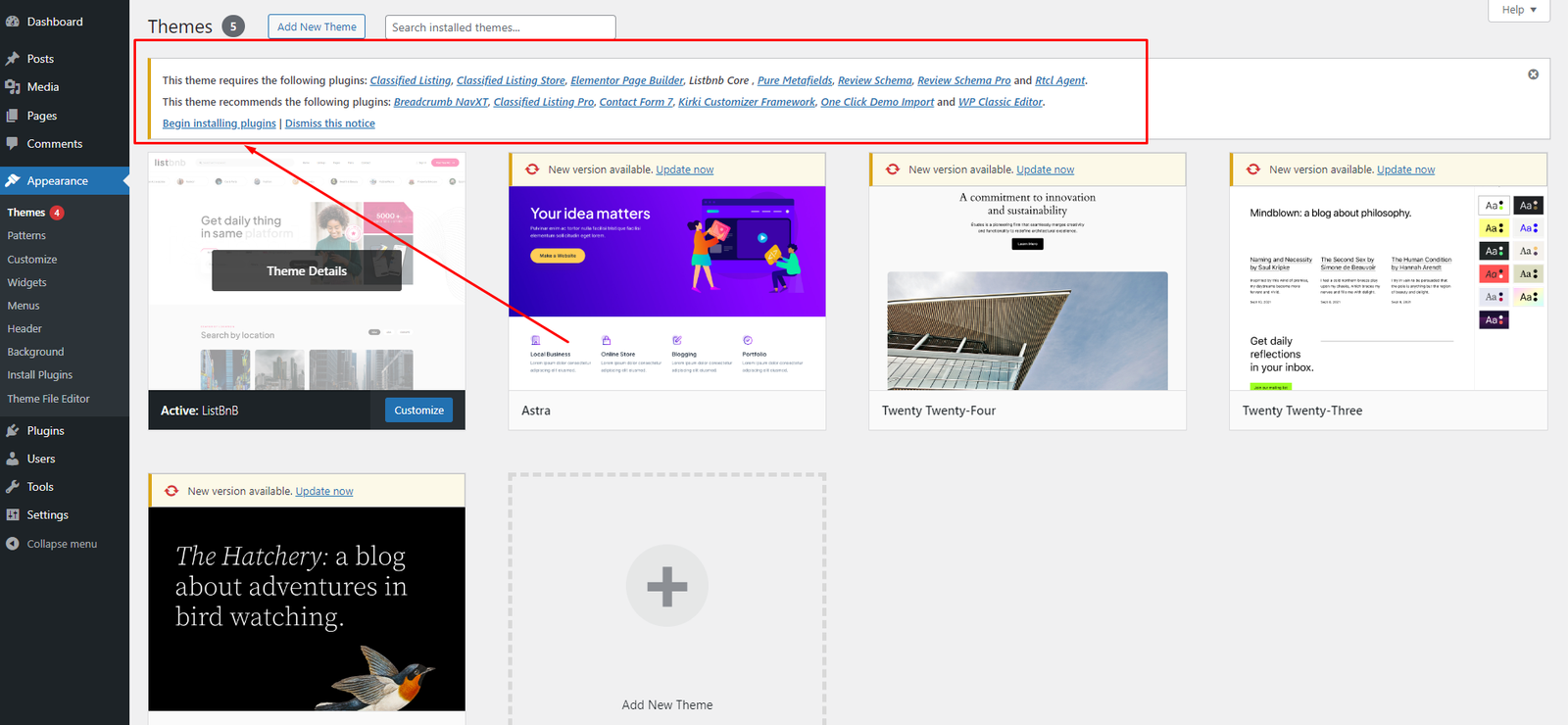Click the Add New Theme placeholder text

tap(667, 704)
